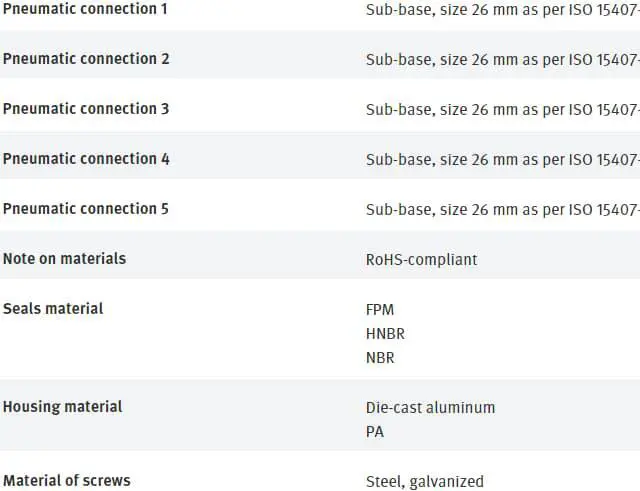Click the FPM seals value

pos(380,310)
